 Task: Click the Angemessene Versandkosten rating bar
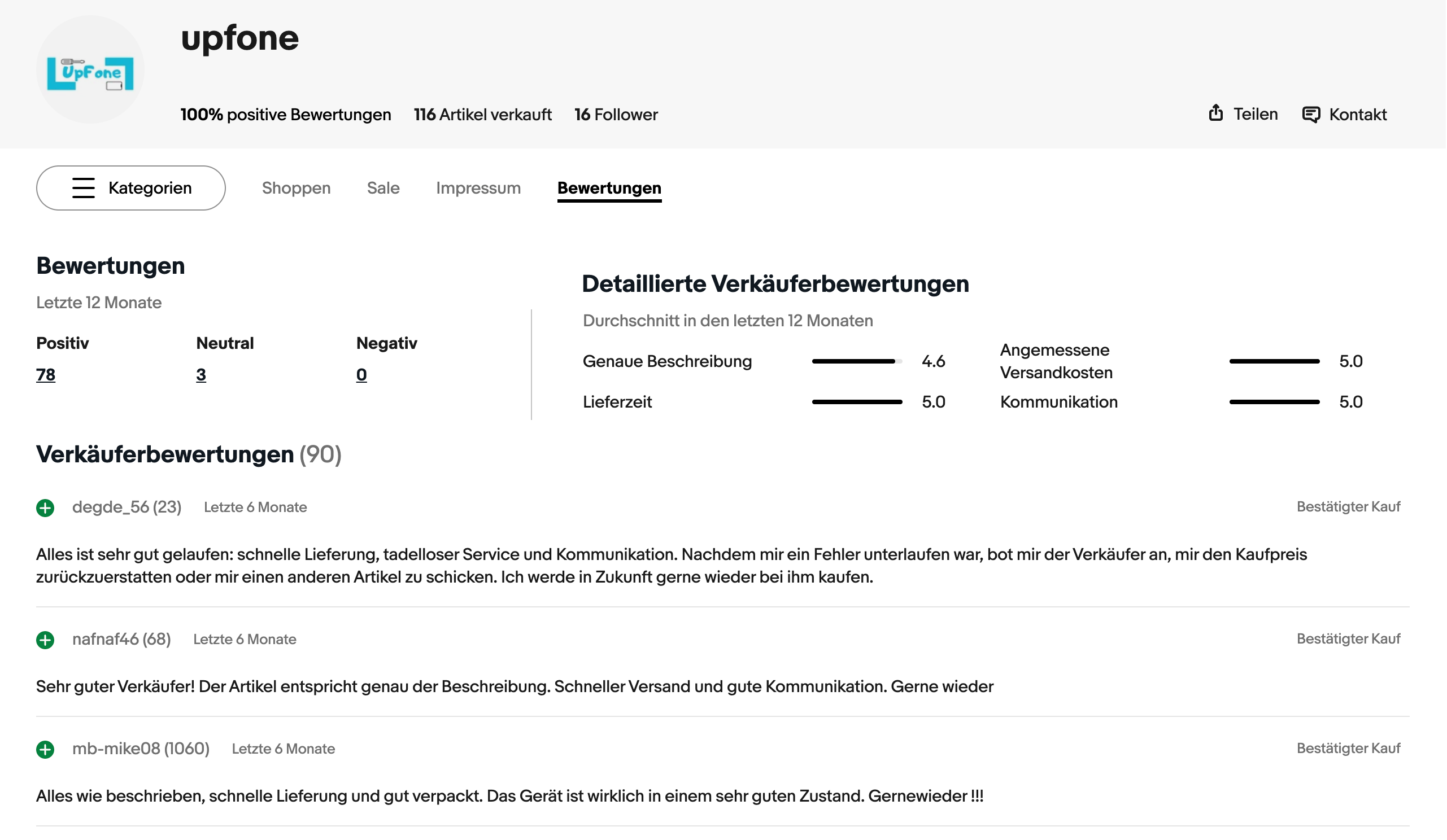(1275, 361)
